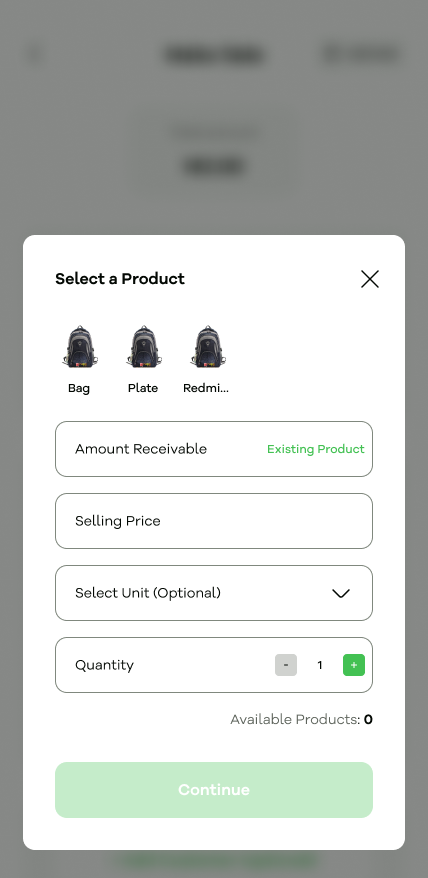428x878 pixels.
Task: Click the Available Products count
Action: (x=368, y=720)
